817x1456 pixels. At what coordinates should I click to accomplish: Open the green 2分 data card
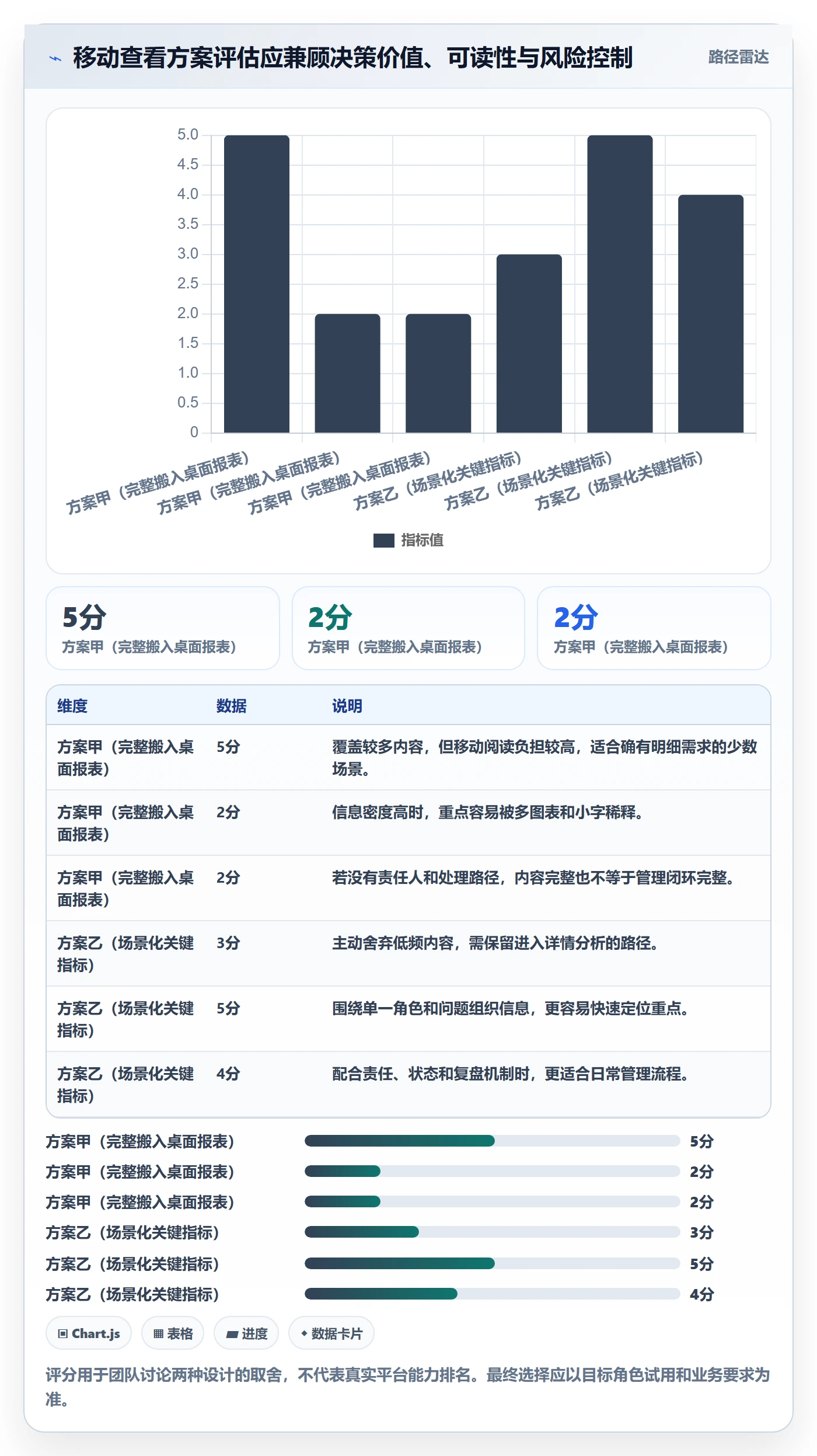pyautogui.click(x=408, y=628)
